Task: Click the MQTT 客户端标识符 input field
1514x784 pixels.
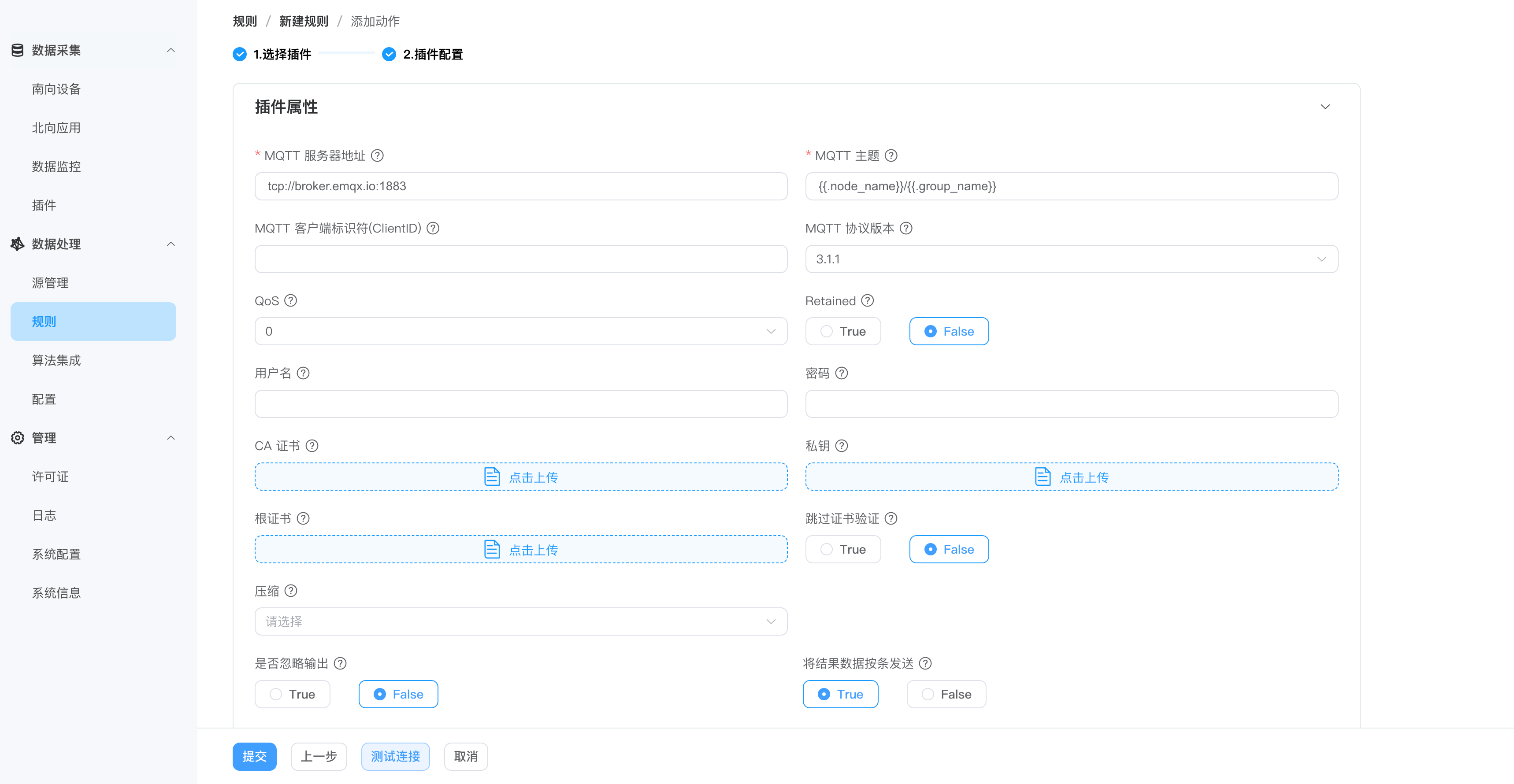Action: [520, 259]
